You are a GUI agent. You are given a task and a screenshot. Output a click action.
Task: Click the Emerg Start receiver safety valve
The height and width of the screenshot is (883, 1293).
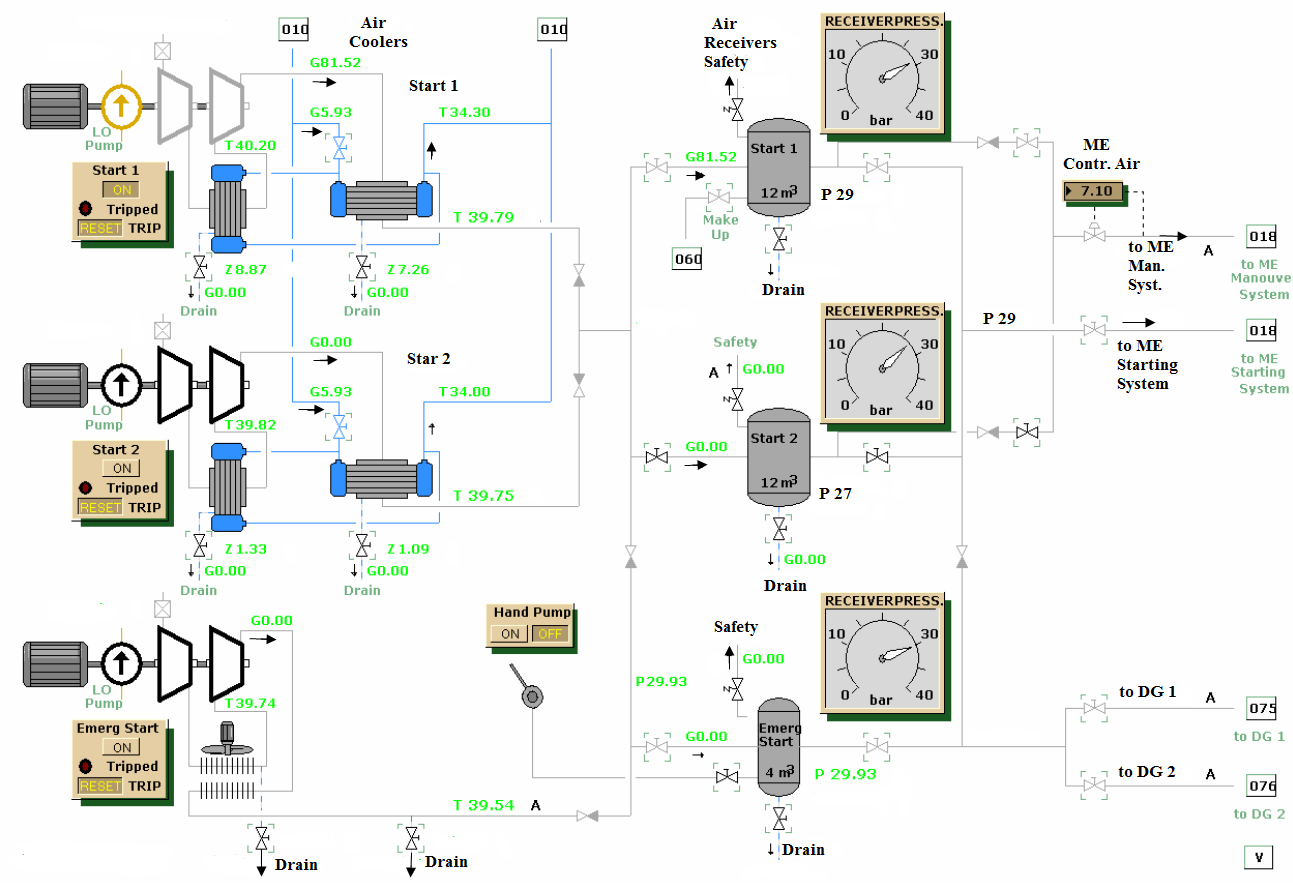coord(738,688)
